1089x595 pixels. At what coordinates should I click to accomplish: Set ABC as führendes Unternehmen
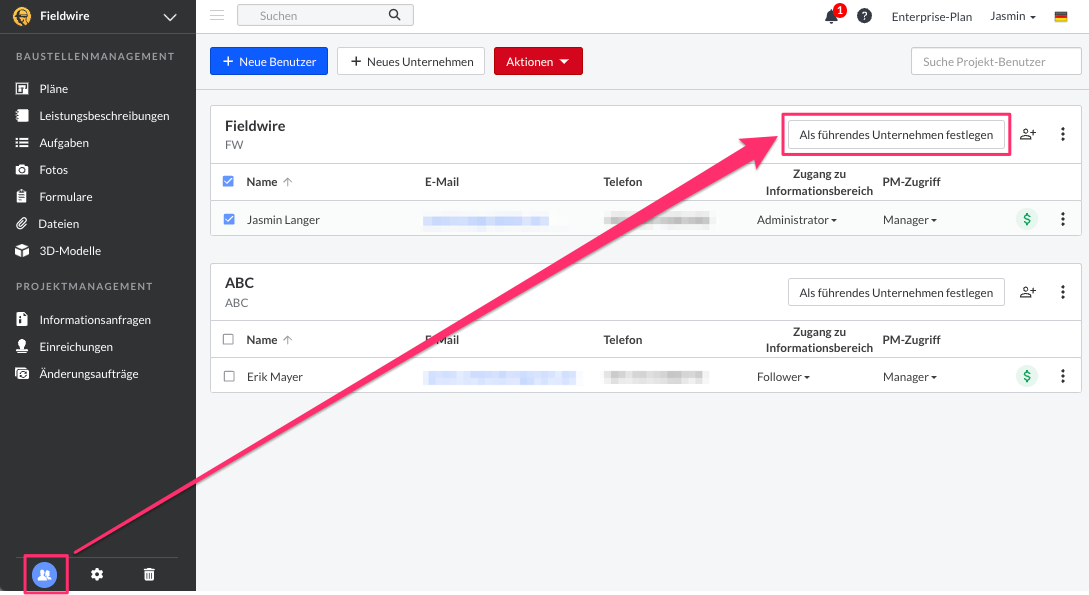click(896, 292)
